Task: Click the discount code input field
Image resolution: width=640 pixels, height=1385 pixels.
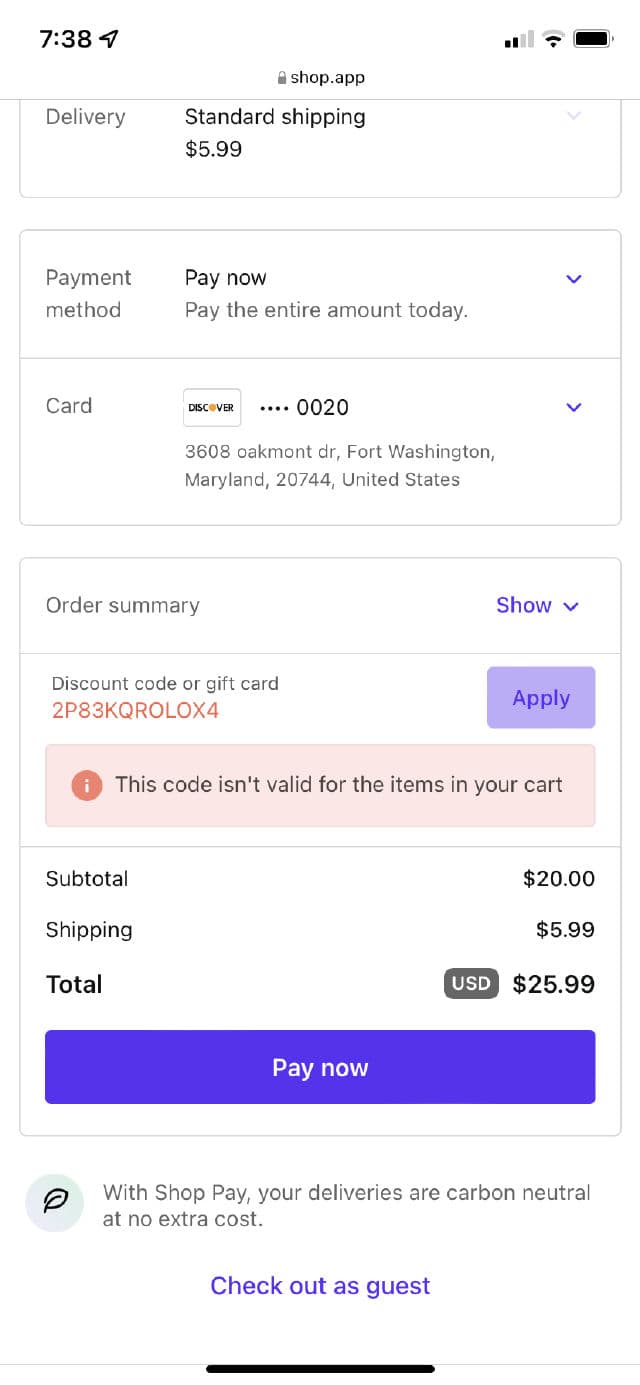Action: tap(260, 698)
